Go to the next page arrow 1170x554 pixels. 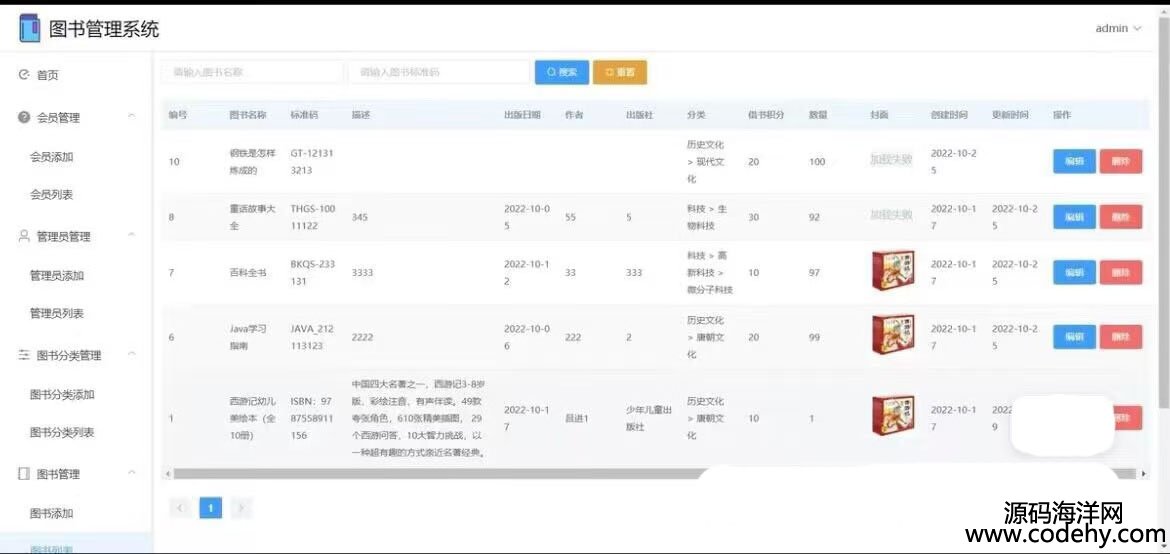tap(240, 508)
